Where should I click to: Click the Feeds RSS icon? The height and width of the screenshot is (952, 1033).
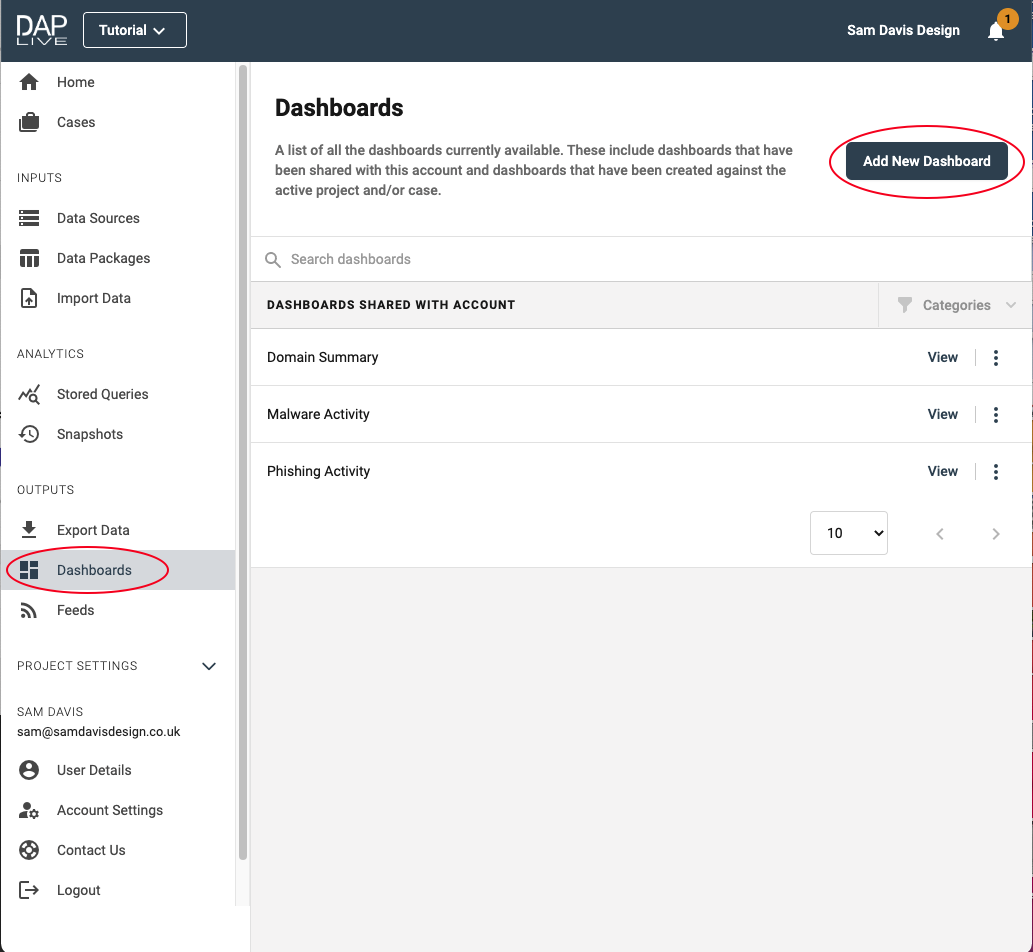[29, 610]
